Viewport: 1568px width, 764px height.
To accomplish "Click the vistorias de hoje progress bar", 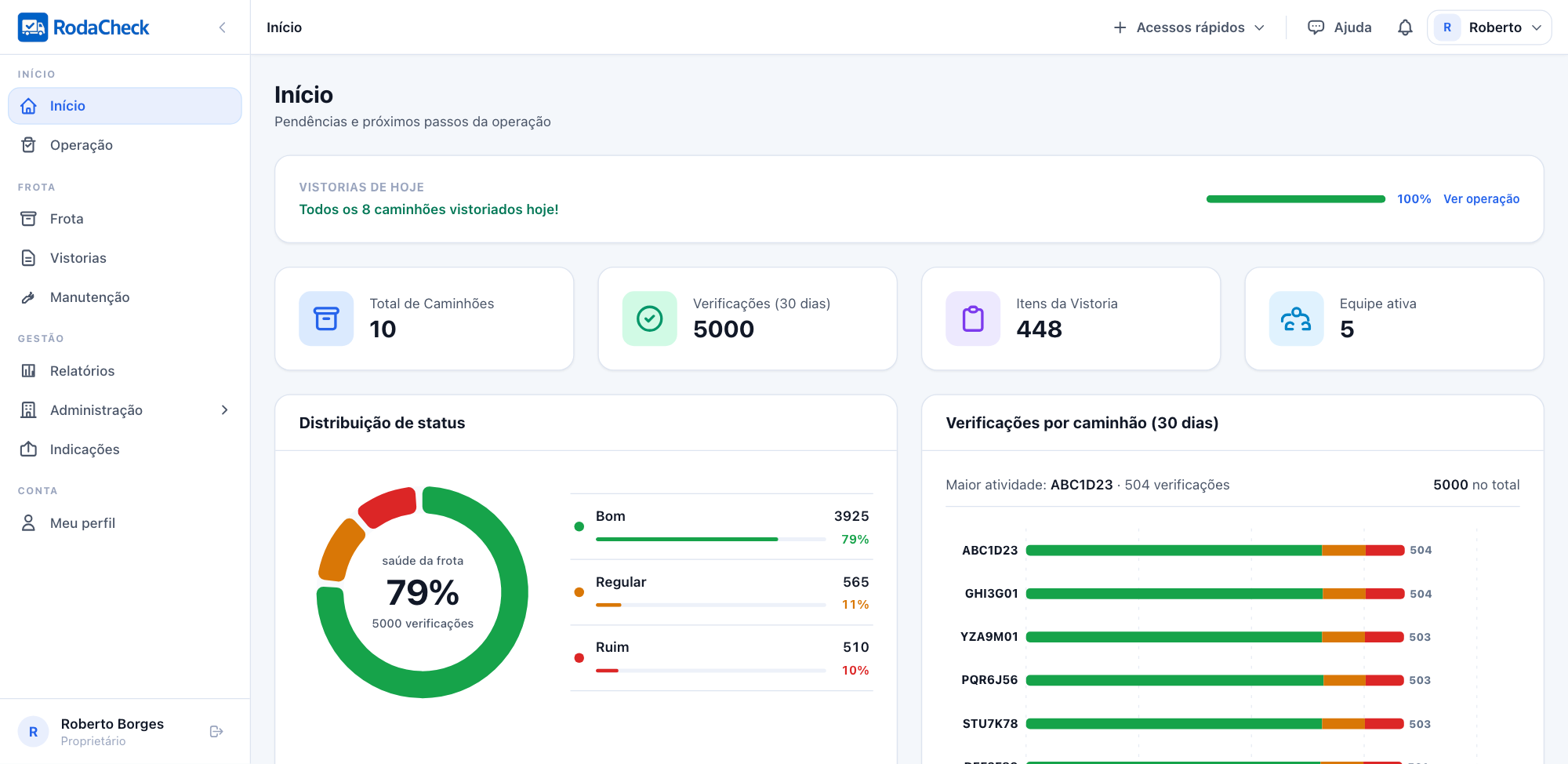I will click(1296, 199).
